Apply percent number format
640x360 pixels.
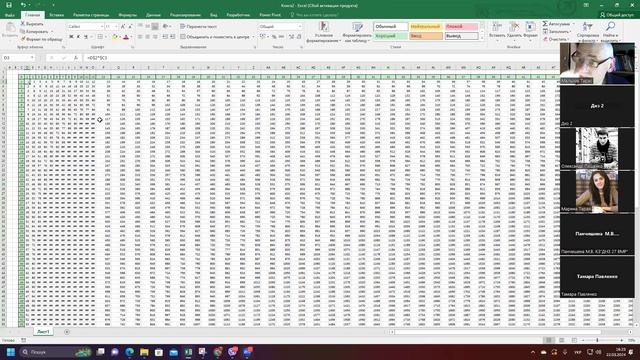[x=274, y=37]
